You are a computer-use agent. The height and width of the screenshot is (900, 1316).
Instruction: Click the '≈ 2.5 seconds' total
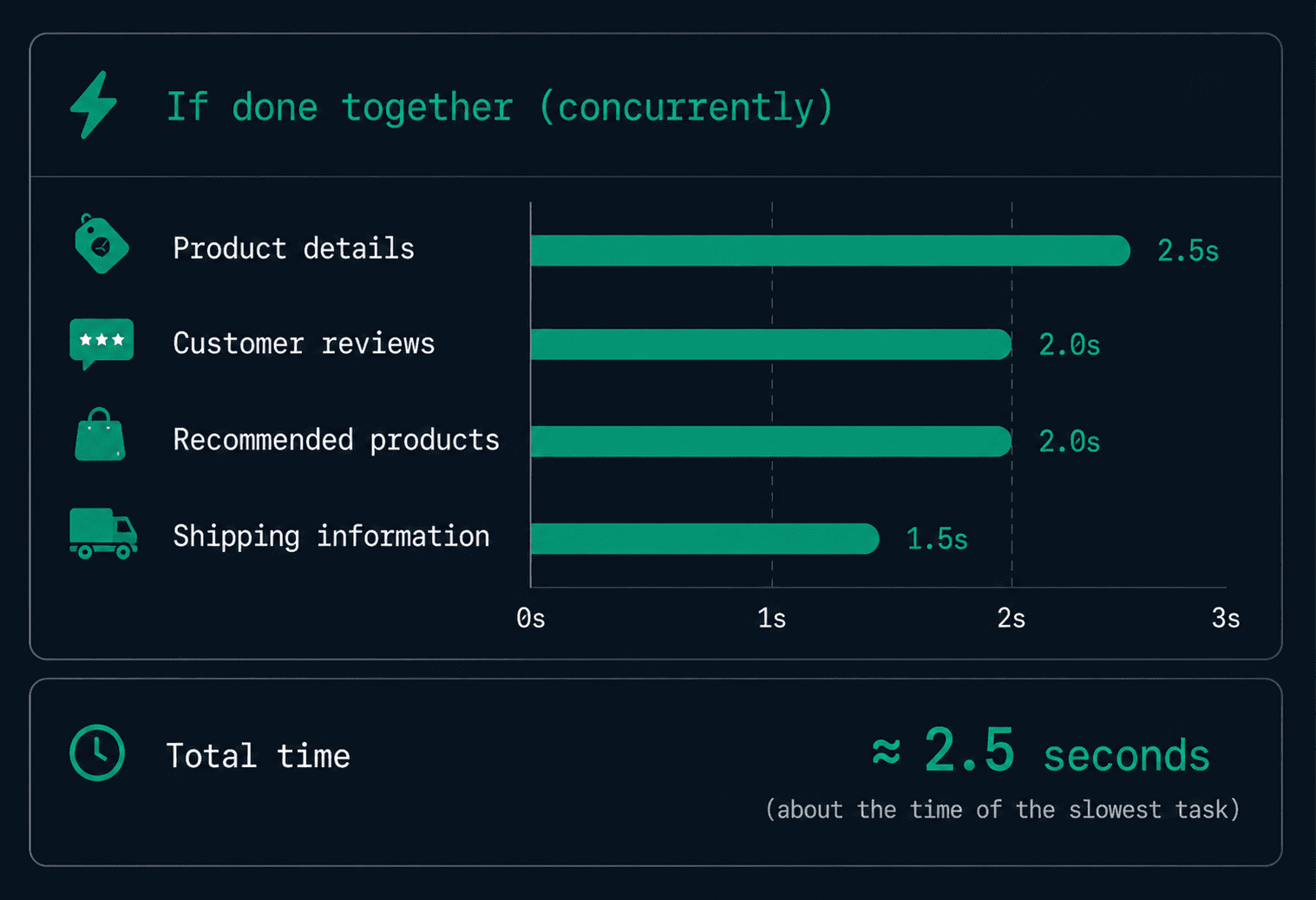[x=1041, y=751]
